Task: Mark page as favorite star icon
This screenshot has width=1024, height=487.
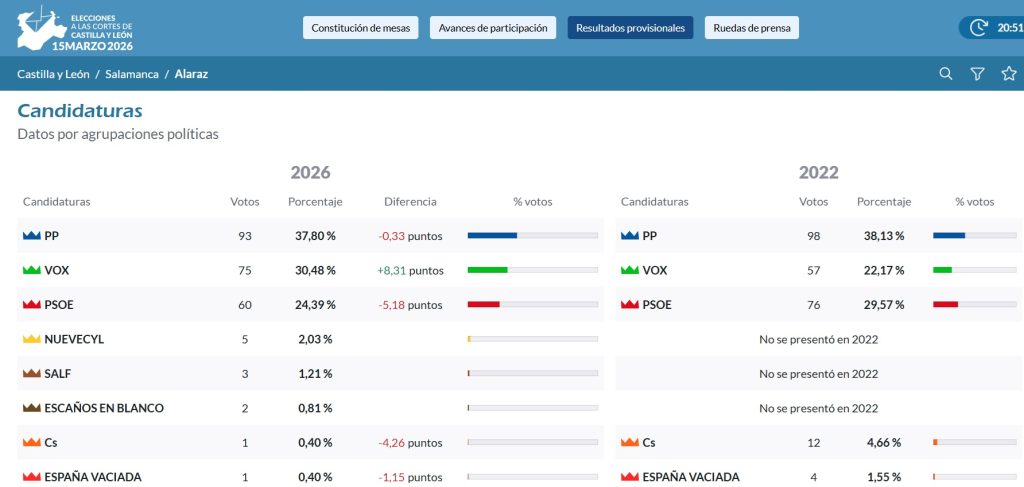Action: tap(1009, 74)
